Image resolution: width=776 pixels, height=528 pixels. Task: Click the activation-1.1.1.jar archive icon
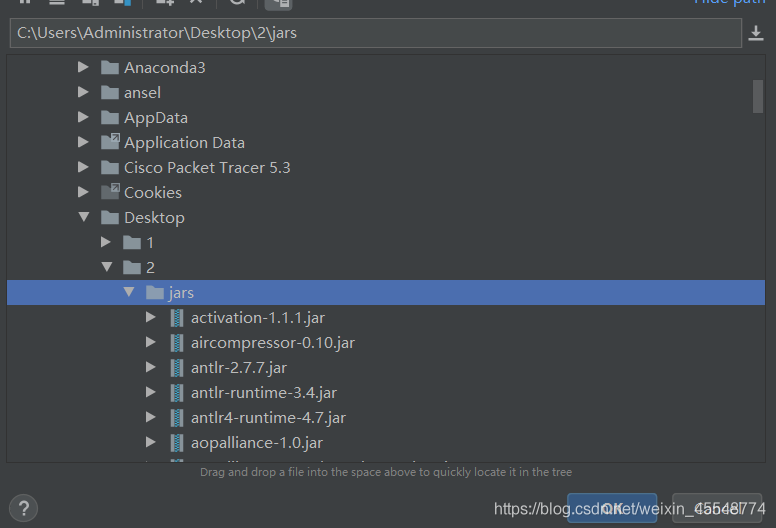[177, 318]
